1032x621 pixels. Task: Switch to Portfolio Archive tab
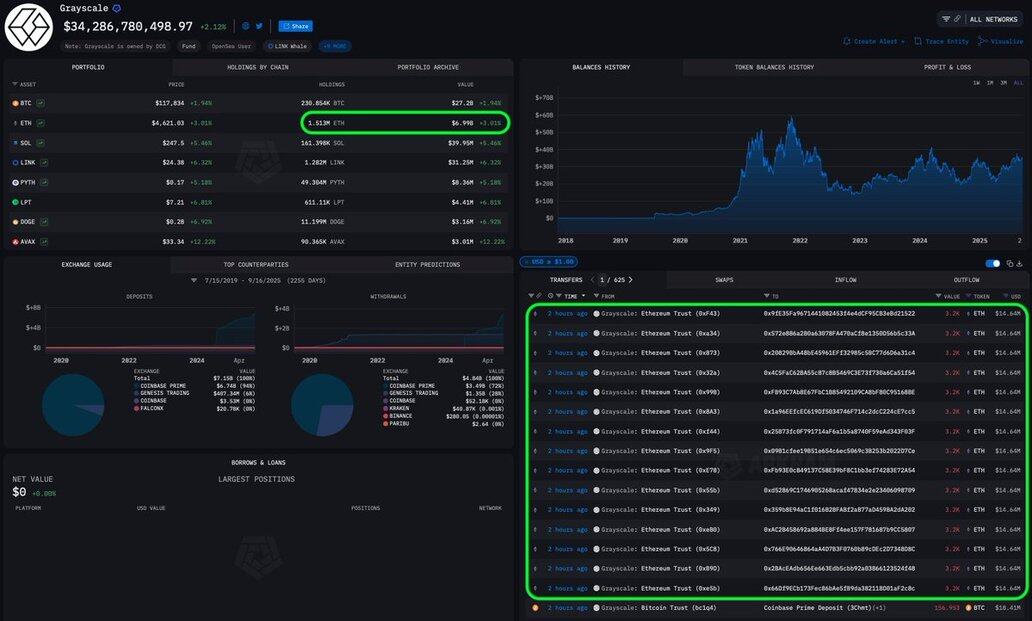pyautogui.click(x=428, y=67)
